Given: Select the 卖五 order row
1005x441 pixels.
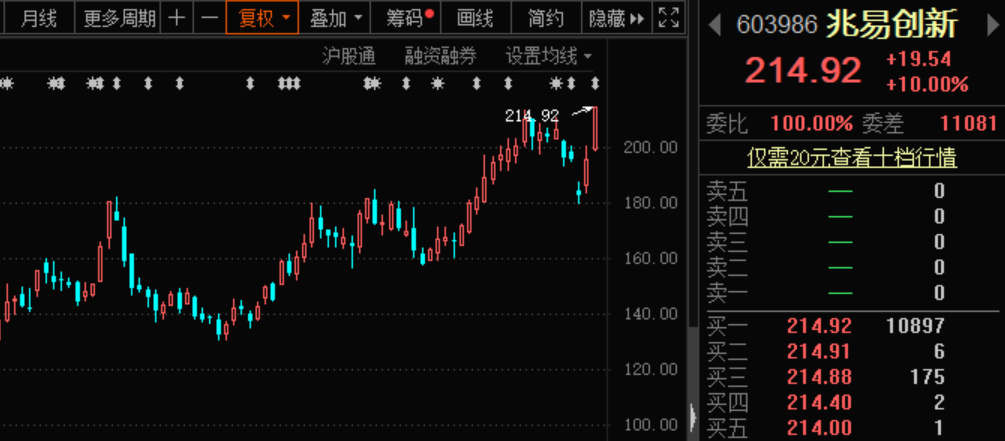Looking at the screenshot, I should [852, 191].
